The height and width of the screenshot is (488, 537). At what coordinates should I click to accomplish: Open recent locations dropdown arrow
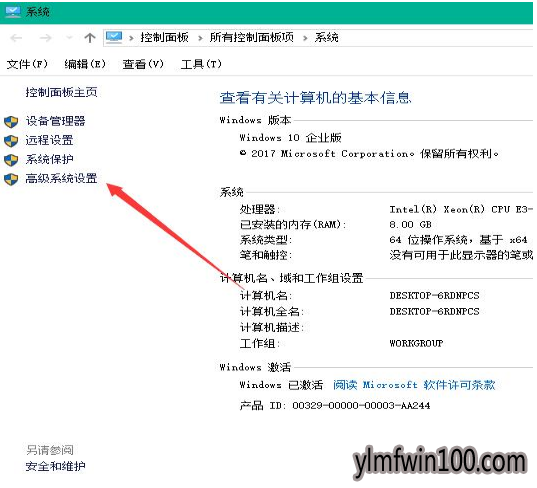[x=69, y=37]
